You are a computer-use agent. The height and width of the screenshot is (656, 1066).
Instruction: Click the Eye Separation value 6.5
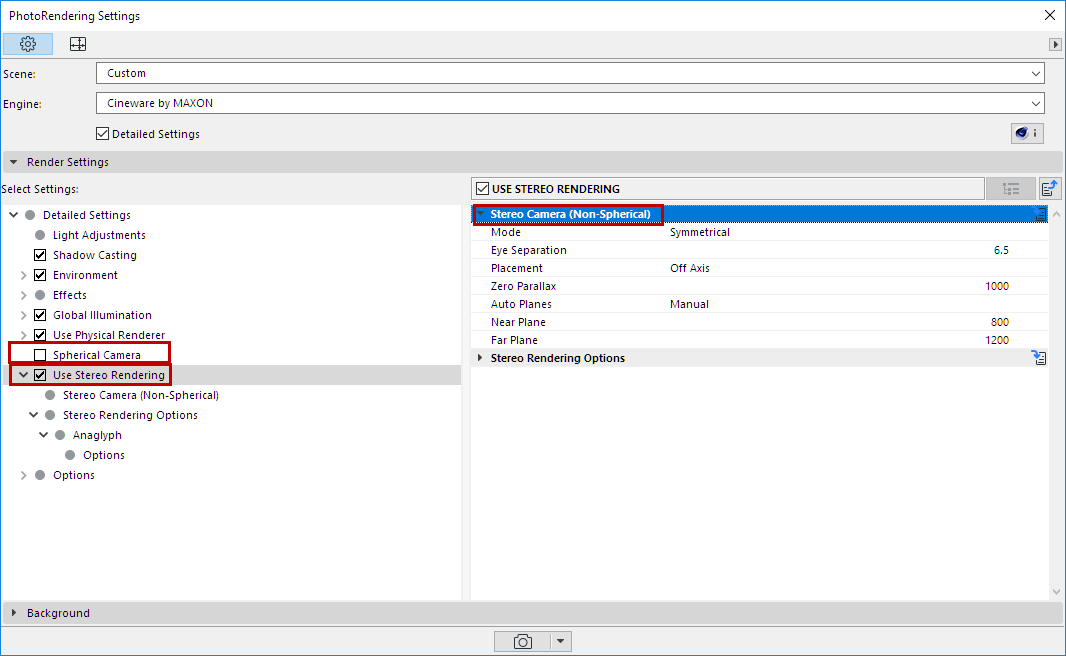(x=1001, y=250)
